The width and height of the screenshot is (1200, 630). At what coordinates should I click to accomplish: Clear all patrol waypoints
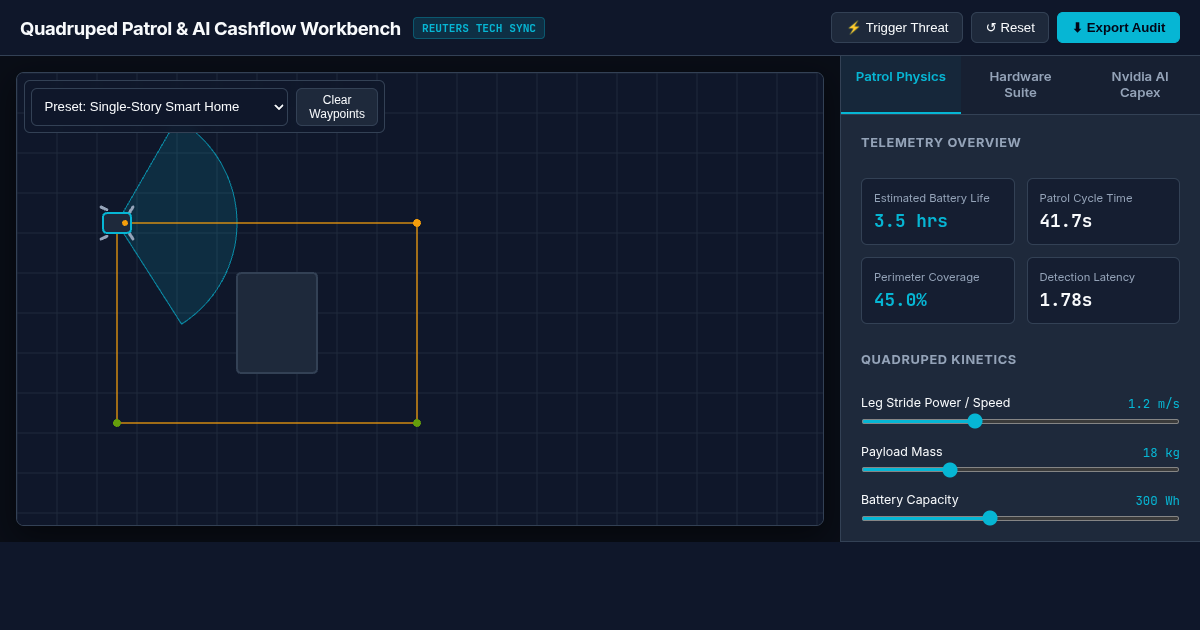click(x=337, y=107)
